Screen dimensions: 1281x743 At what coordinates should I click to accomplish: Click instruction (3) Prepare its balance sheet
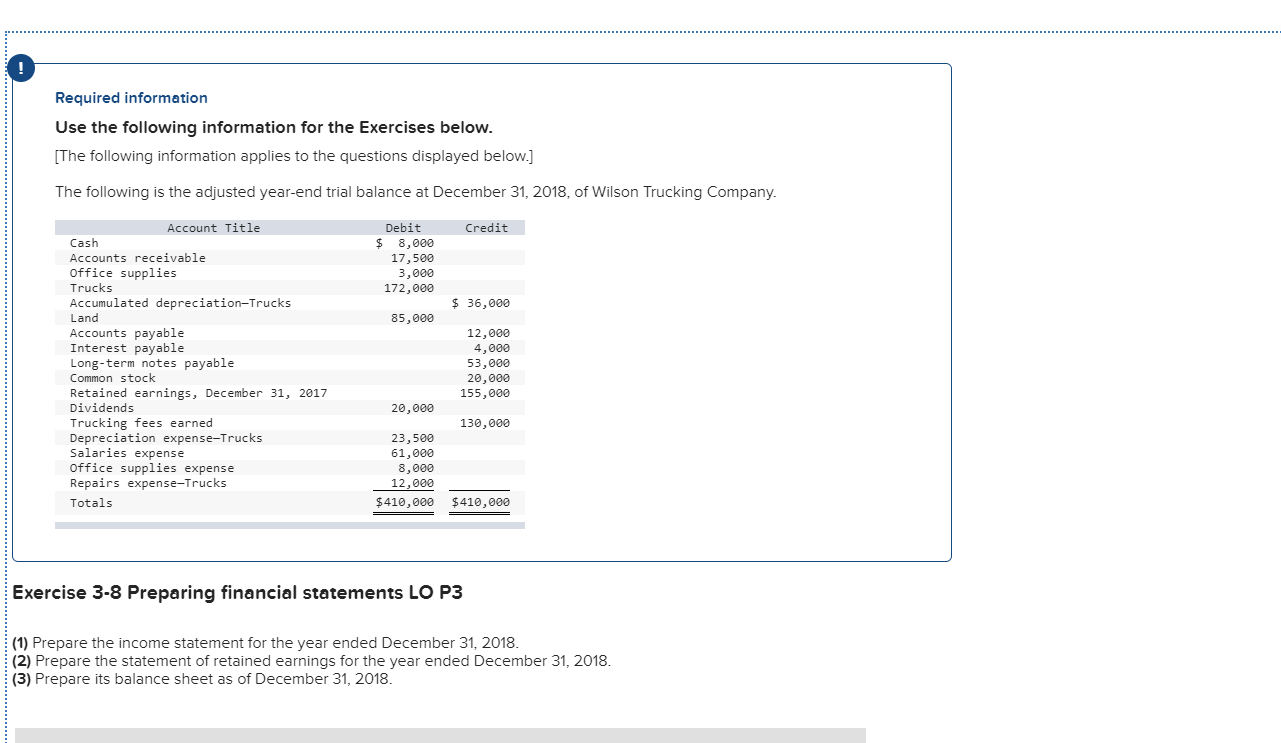point(202,679)
